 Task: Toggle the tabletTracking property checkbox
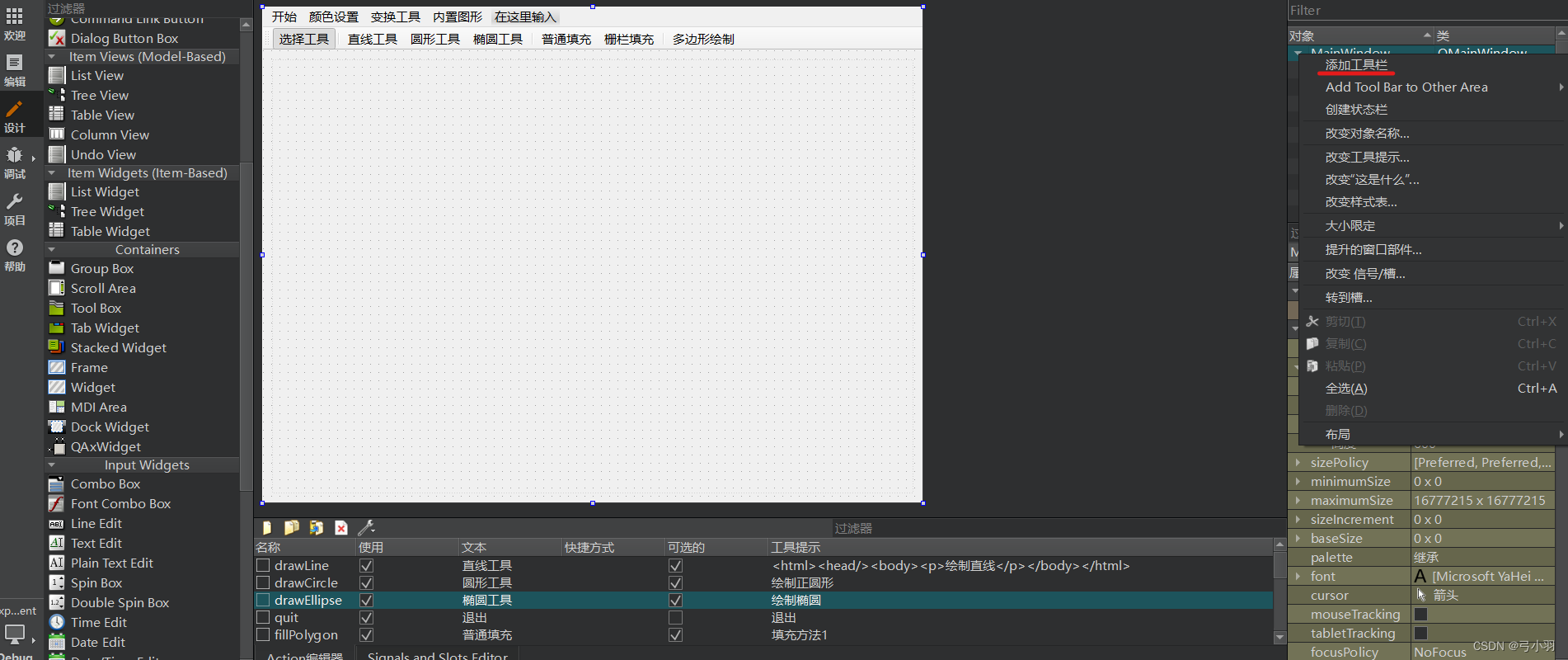pyautogui.click(x=1420, y=633)
